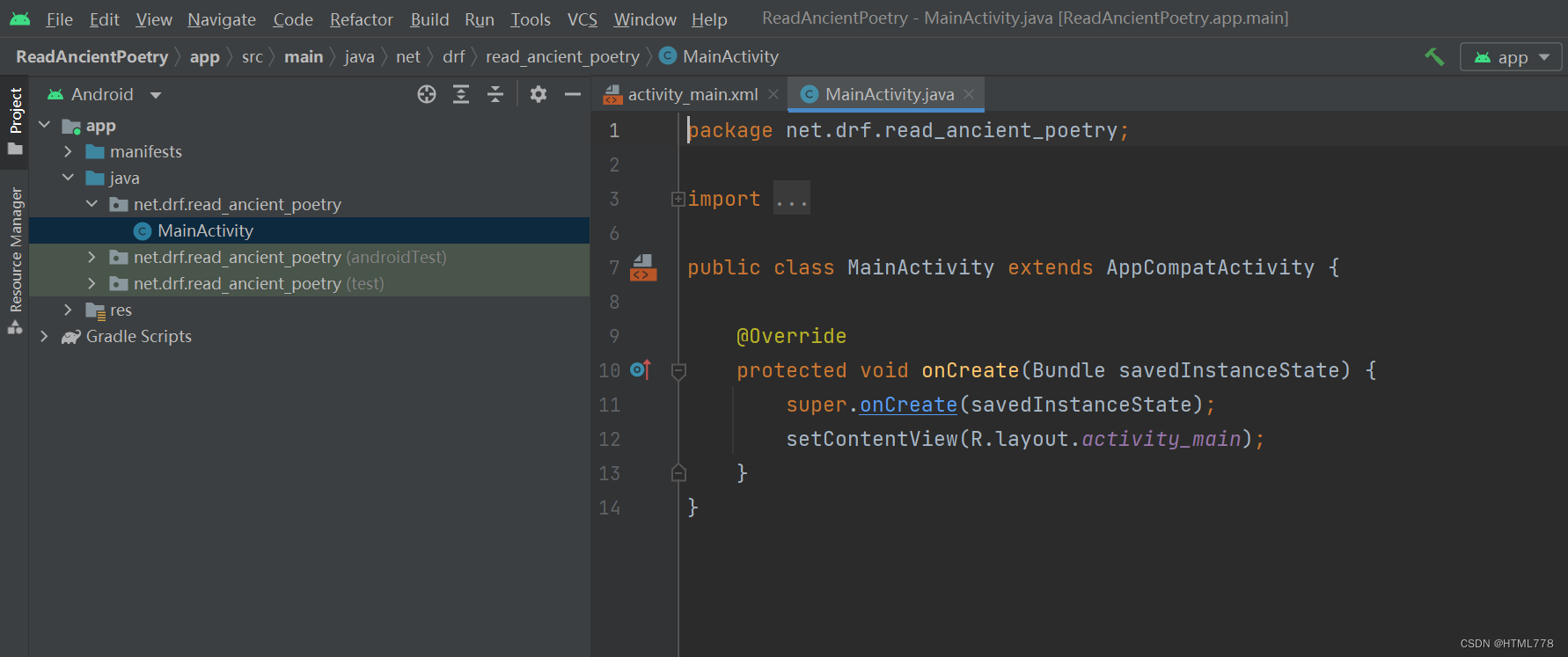Hide the Project tool window with minus icon

click(573, 94)
